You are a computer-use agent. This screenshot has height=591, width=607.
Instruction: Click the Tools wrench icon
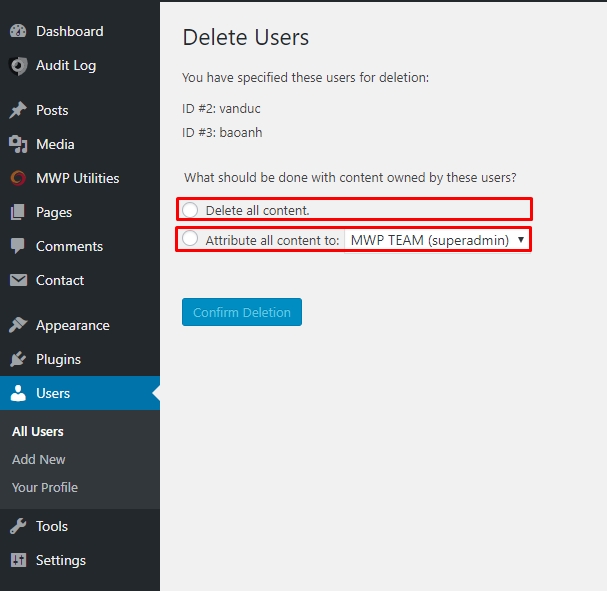(x=18, y=526)
